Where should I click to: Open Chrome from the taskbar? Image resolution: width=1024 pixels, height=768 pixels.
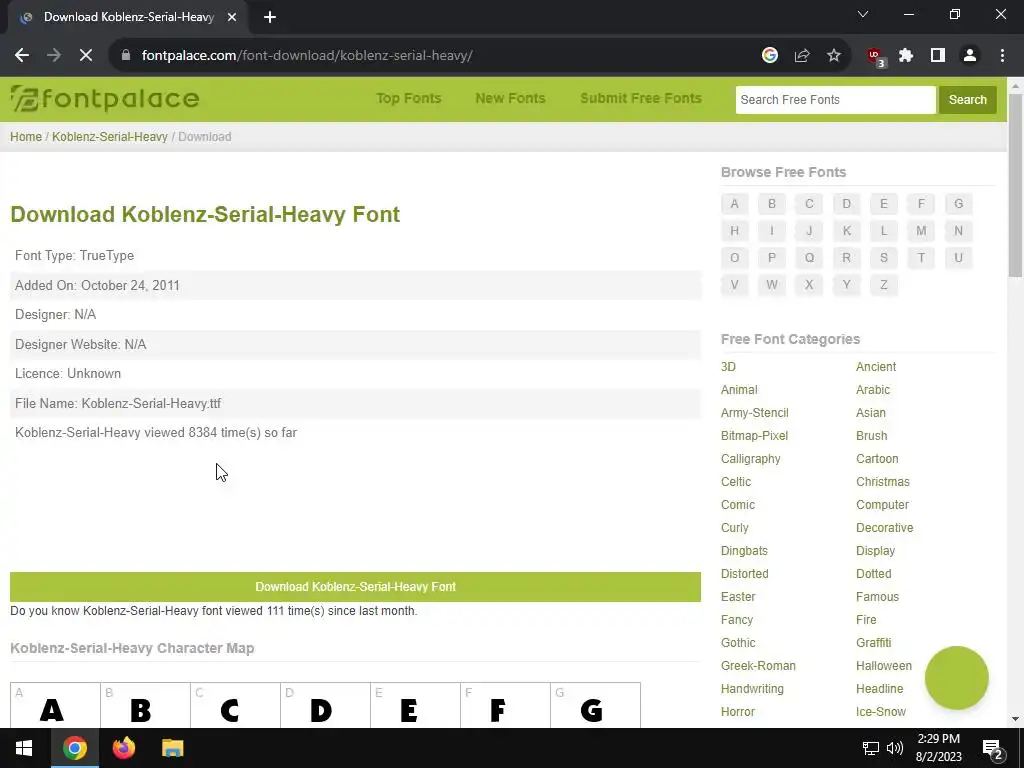tap(74, 748)
